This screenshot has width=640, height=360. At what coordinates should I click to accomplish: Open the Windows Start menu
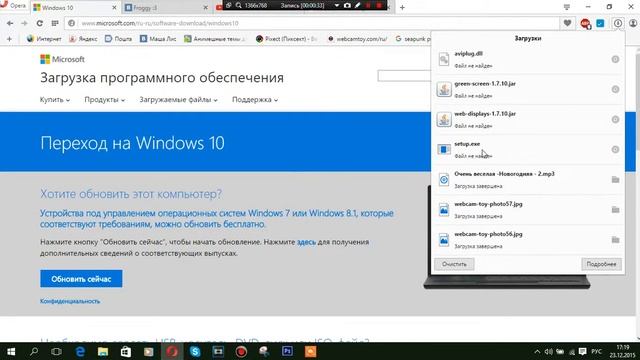coord(11,351)
